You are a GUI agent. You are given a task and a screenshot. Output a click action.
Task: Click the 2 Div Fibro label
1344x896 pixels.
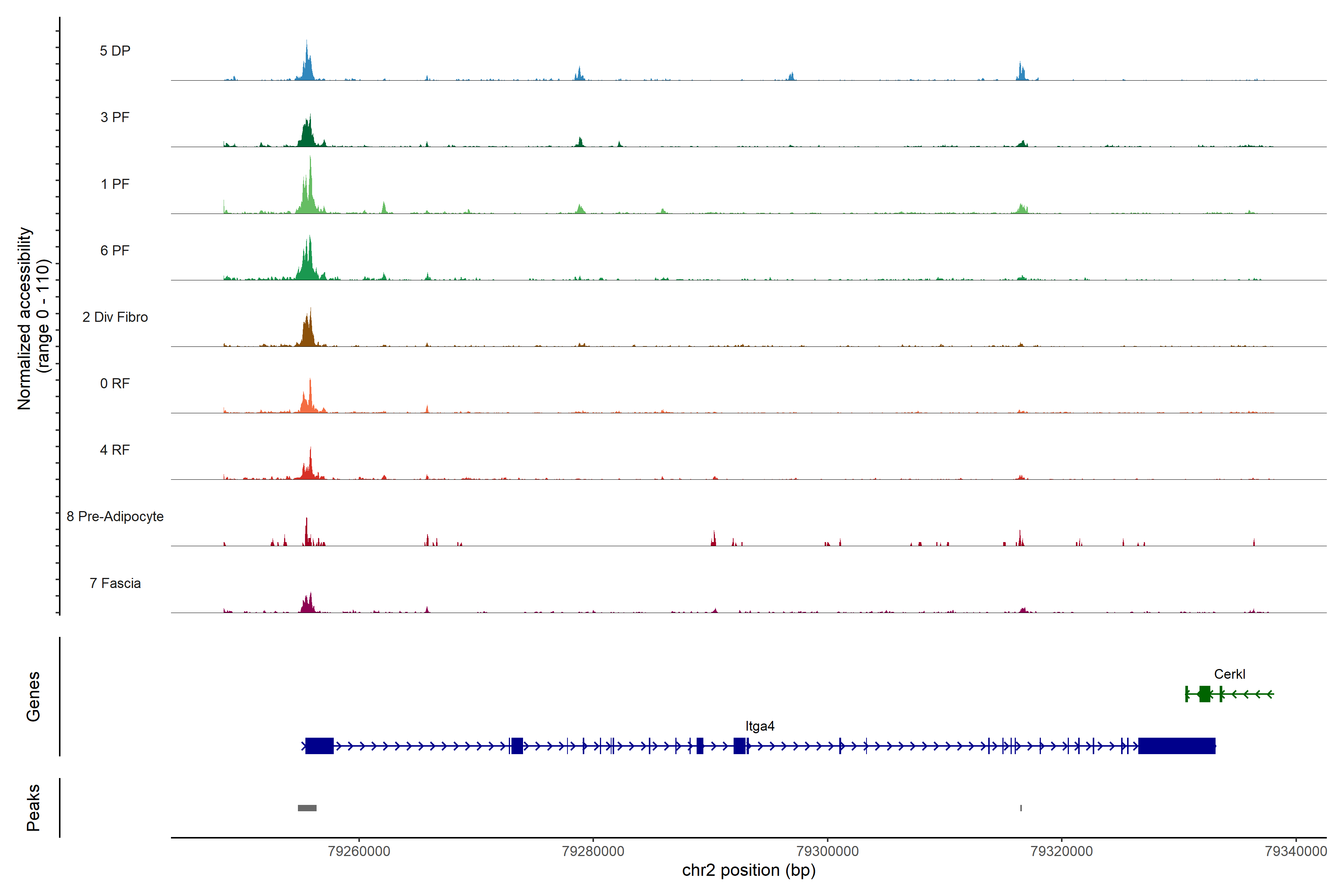115,317
